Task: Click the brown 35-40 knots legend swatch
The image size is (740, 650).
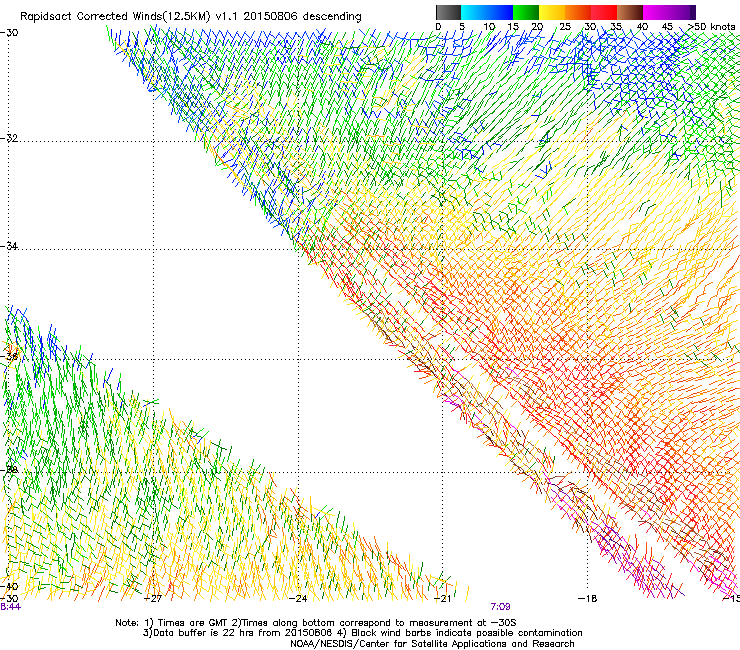Action: pyautogui.click(x=630, y=12)
